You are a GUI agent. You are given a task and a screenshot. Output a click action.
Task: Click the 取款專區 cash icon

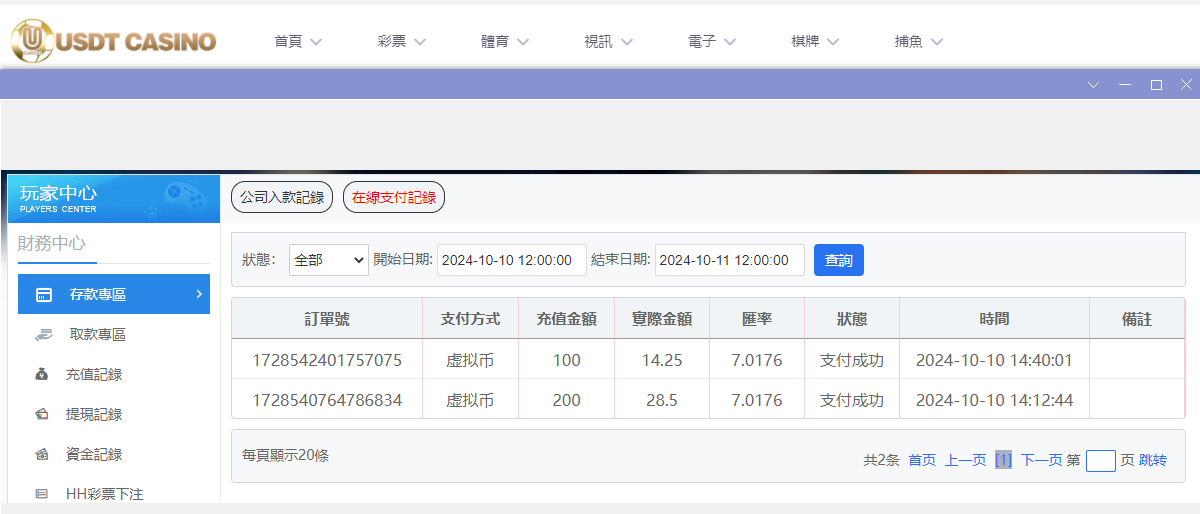(x=42, y=335)
